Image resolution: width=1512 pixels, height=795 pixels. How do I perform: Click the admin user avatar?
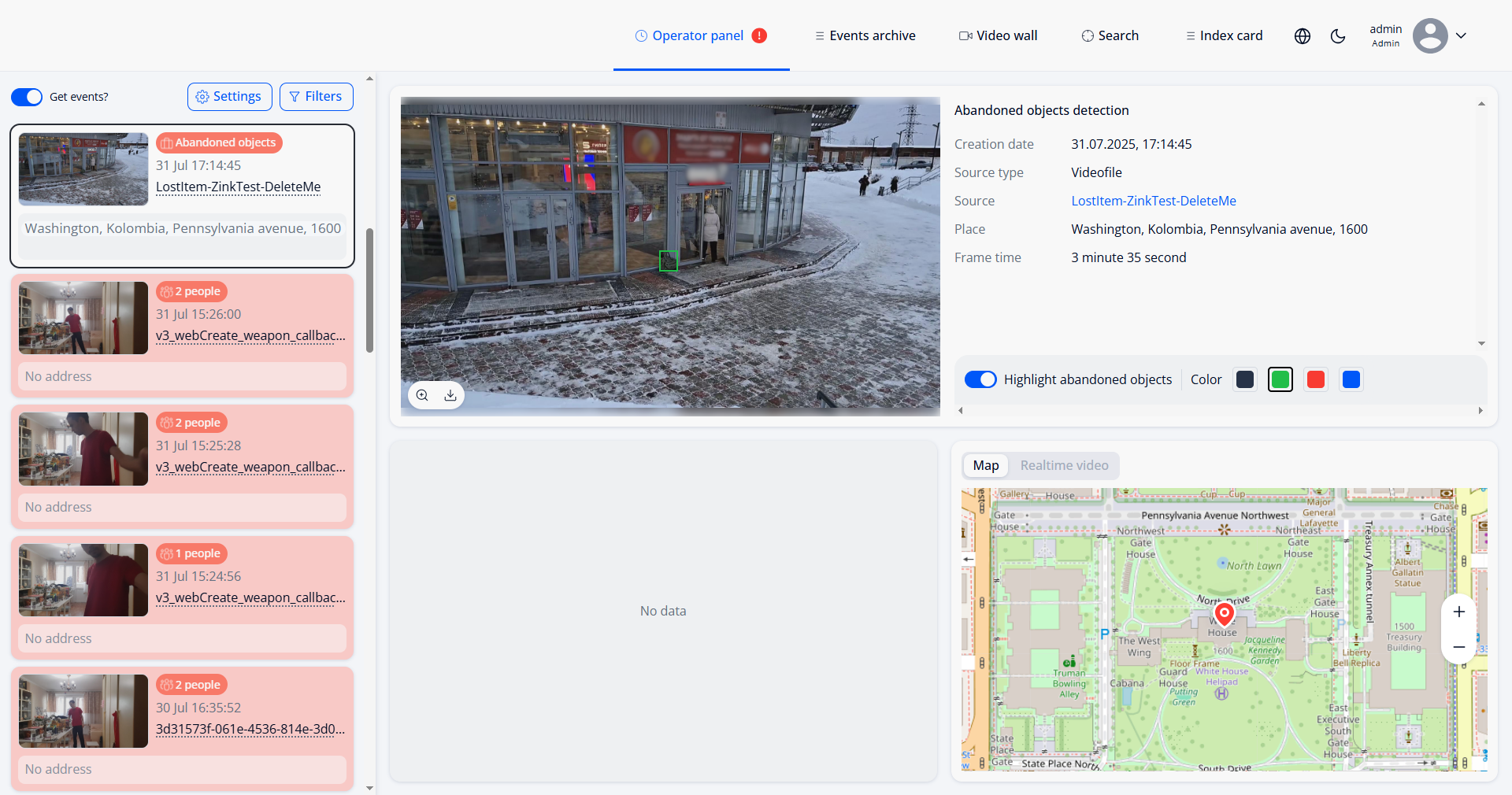tap(1429, 36)
